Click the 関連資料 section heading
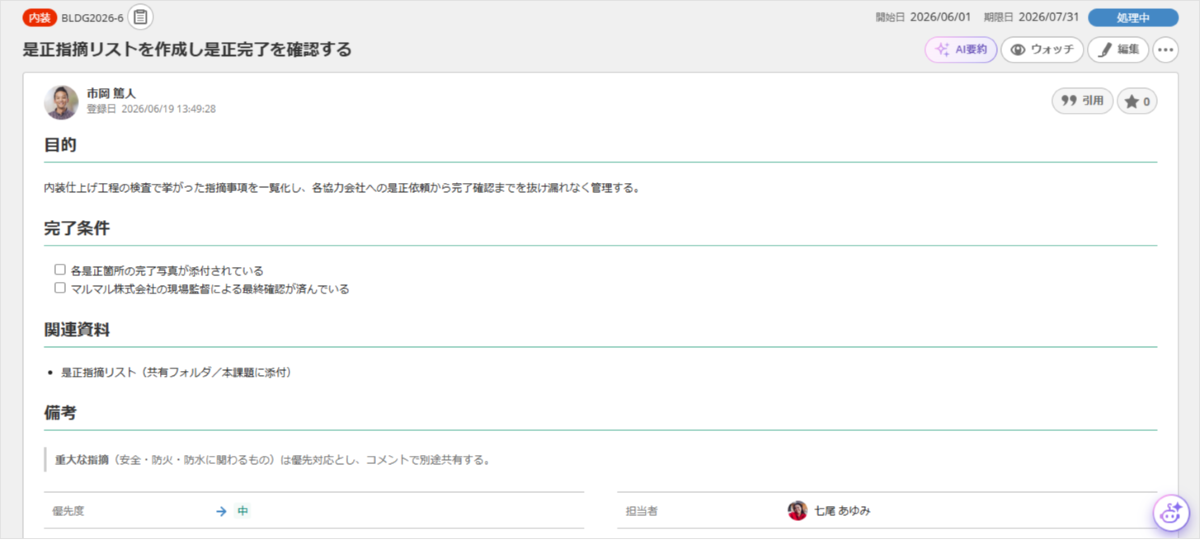The height and width of the screenshot is (540, 1200). [77, 329]
